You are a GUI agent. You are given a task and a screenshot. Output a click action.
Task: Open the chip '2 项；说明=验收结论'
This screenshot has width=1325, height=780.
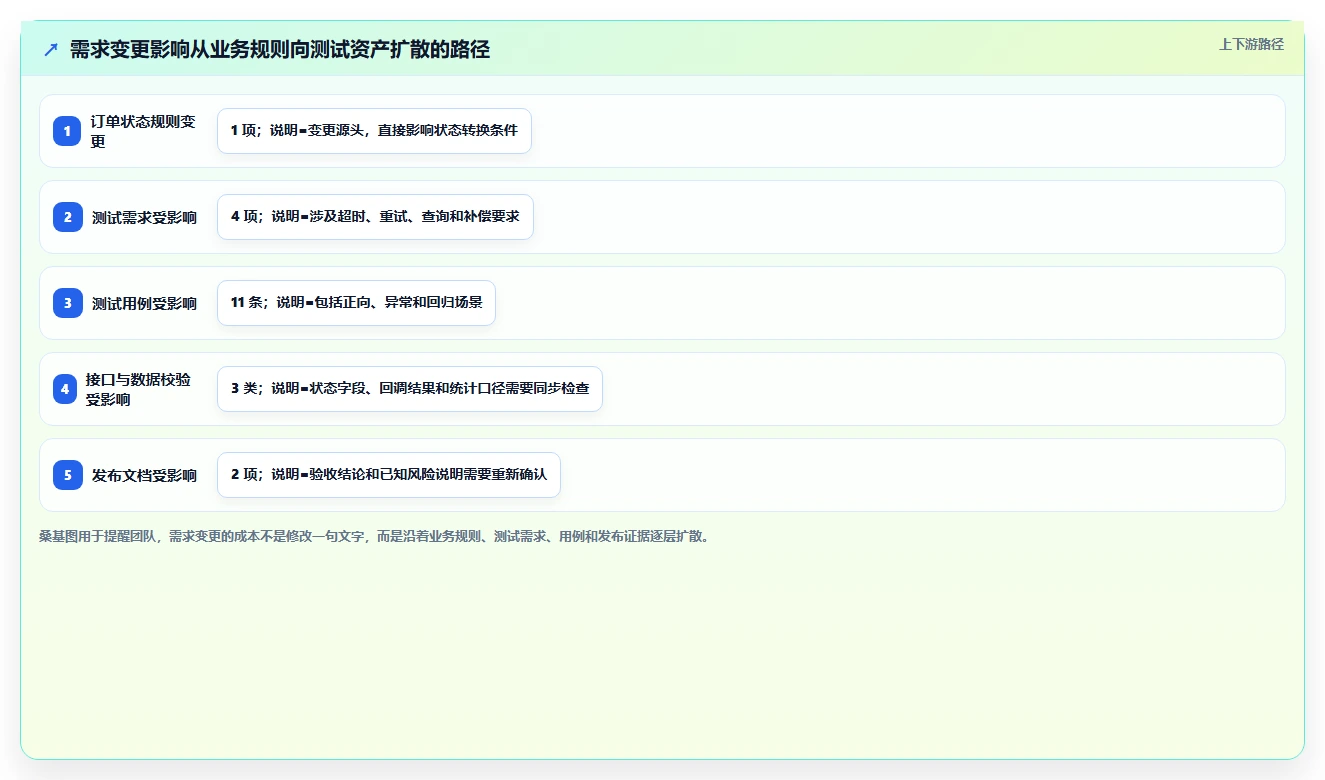pyautogui.click(x=389, y=475)
